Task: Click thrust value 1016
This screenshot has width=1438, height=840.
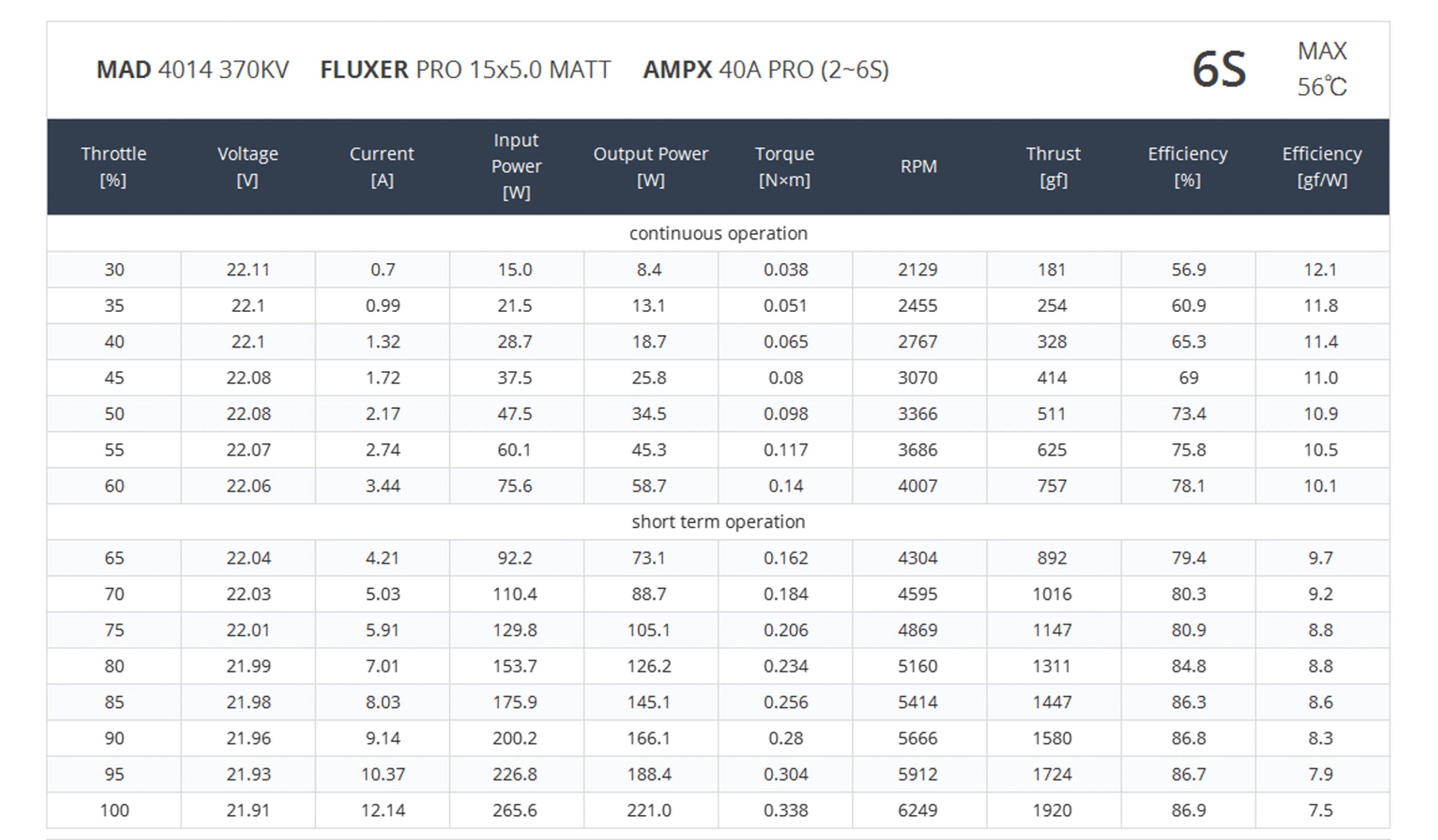Action: coord(1052,594)
